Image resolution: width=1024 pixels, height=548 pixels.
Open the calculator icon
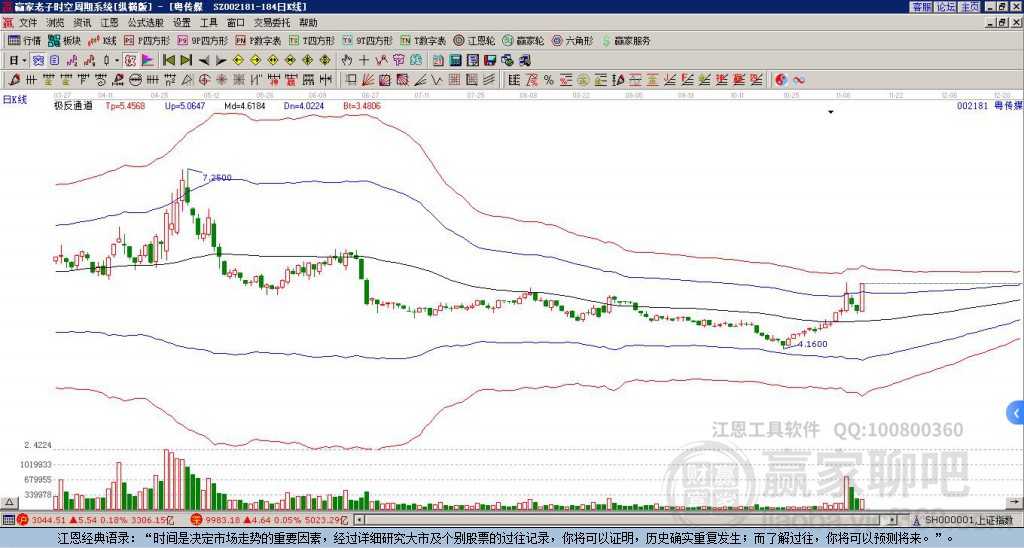455,61
